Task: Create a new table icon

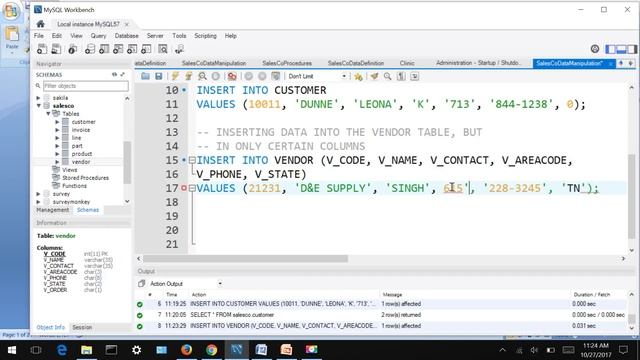Action: pyautogui.click(x=104, y=49)
